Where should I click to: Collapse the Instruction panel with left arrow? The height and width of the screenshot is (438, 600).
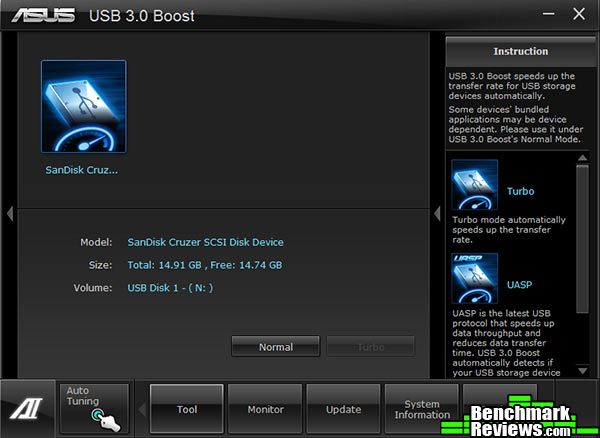(437, 213)
